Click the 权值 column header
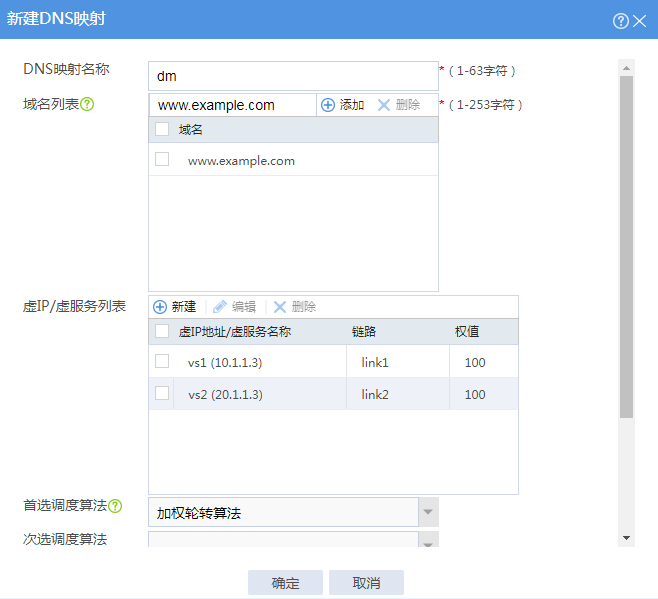Viewport: 658px width, 599px height. 467,332
